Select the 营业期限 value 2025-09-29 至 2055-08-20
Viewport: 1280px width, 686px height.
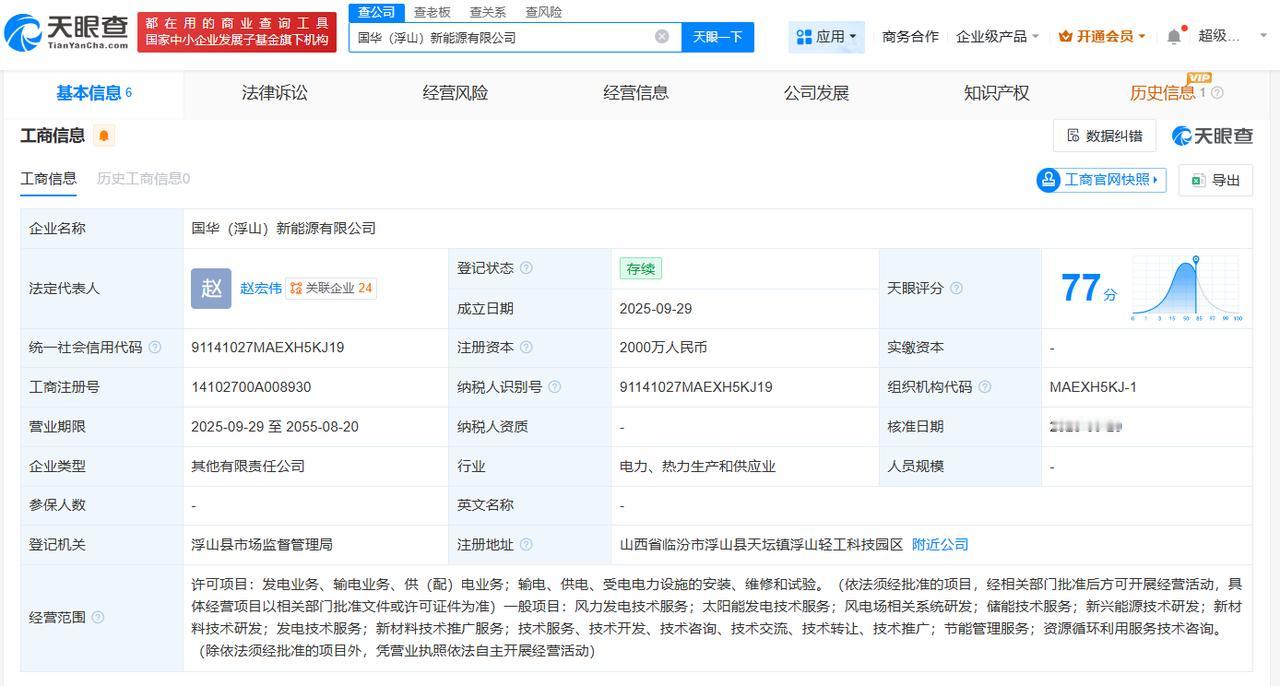point(275,426)
